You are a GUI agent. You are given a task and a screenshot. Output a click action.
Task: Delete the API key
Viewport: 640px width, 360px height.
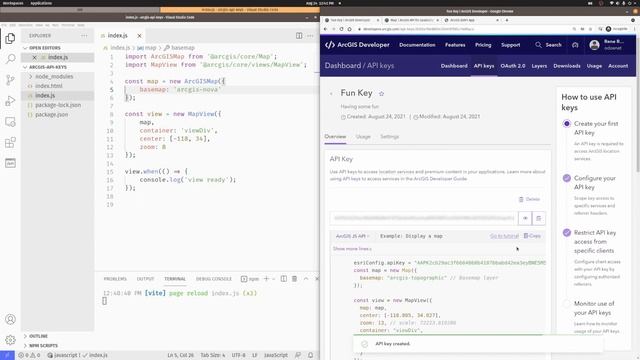[529, 199]
